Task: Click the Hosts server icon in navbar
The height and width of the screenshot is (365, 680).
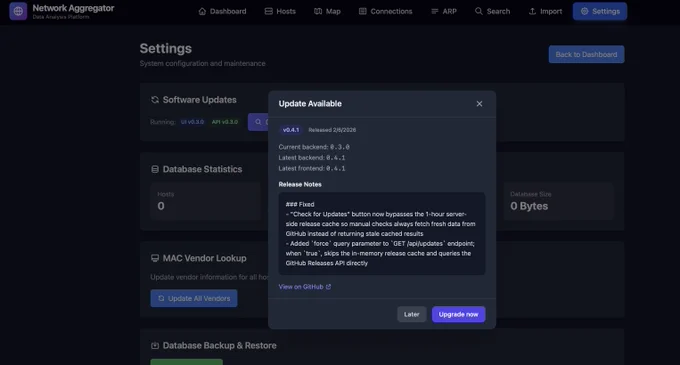Action: (268, 11)
